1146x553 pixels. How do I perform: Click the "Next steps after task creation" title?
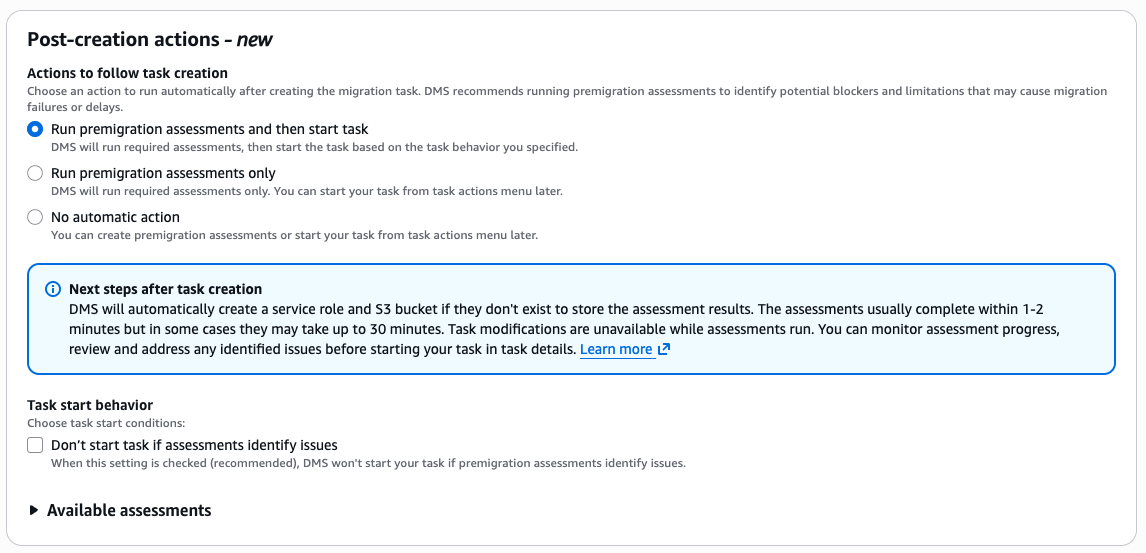coord(165,289)
